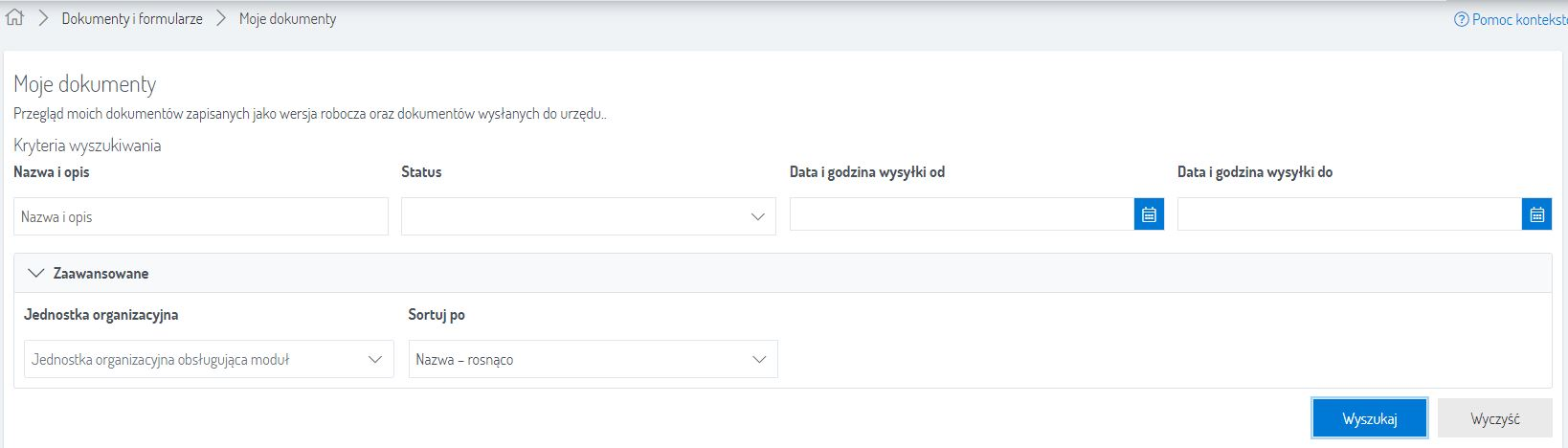The height and width of the screenshot is (448, 1568).
Task: Click the chevron arrow in Status field
Action: tap(757, 217)
